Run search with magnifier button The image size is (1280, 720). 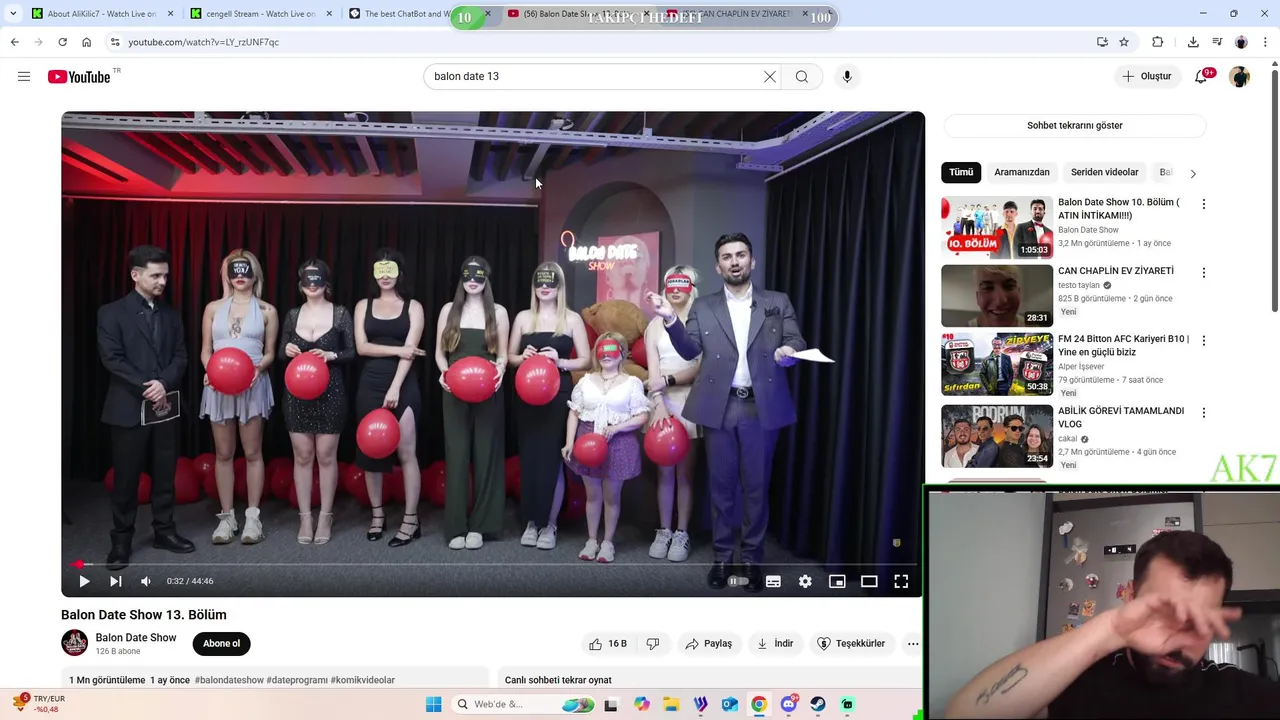(802, 76)
